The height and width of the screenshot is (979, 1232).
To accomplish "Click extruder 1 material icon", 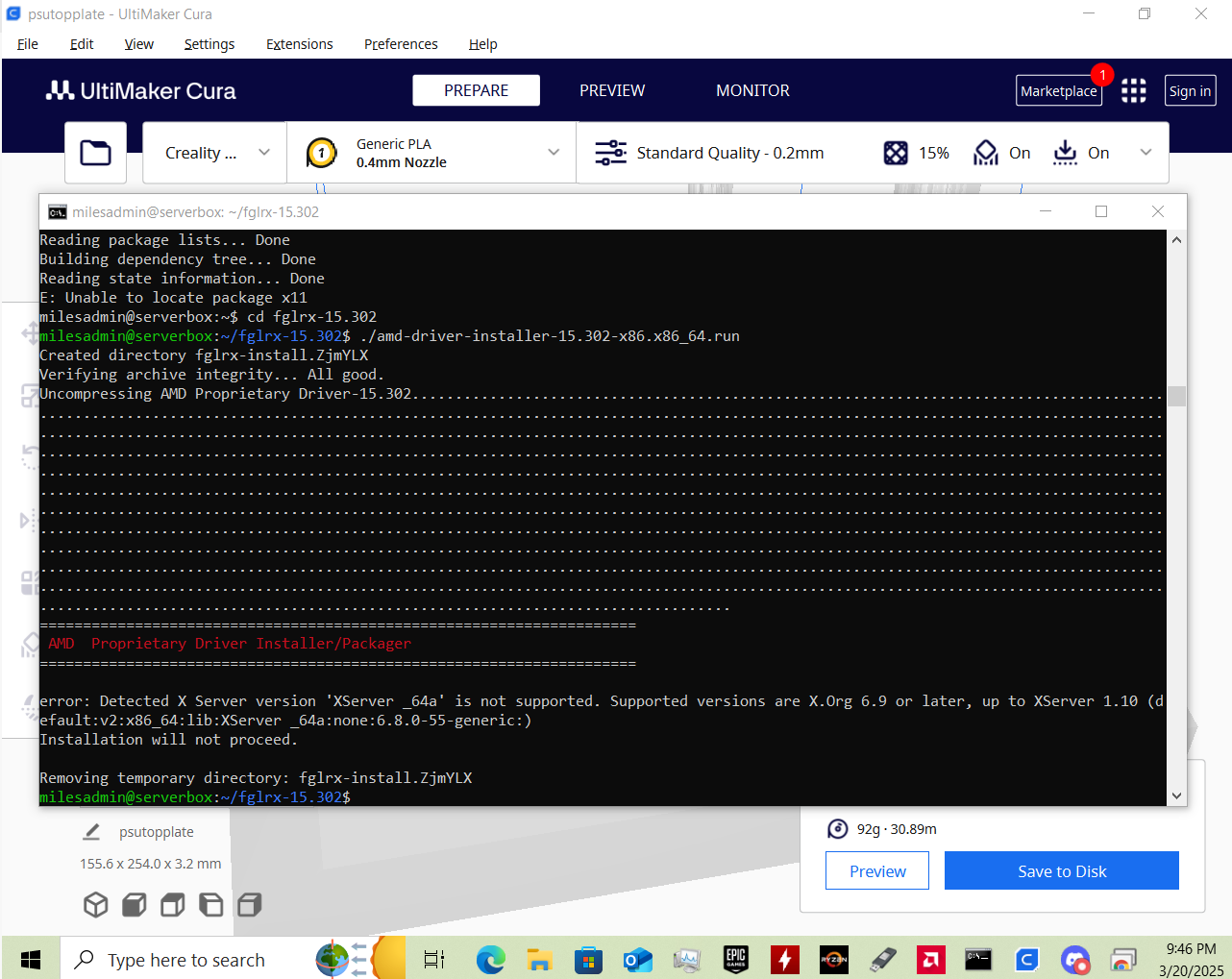I will coord(321,153).
